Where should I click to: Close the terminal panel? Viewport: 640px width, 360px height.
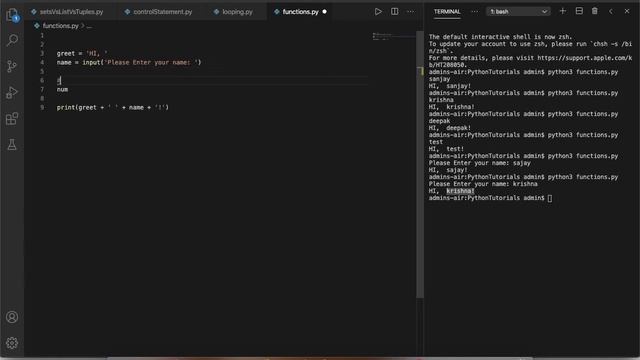(627, 11)
